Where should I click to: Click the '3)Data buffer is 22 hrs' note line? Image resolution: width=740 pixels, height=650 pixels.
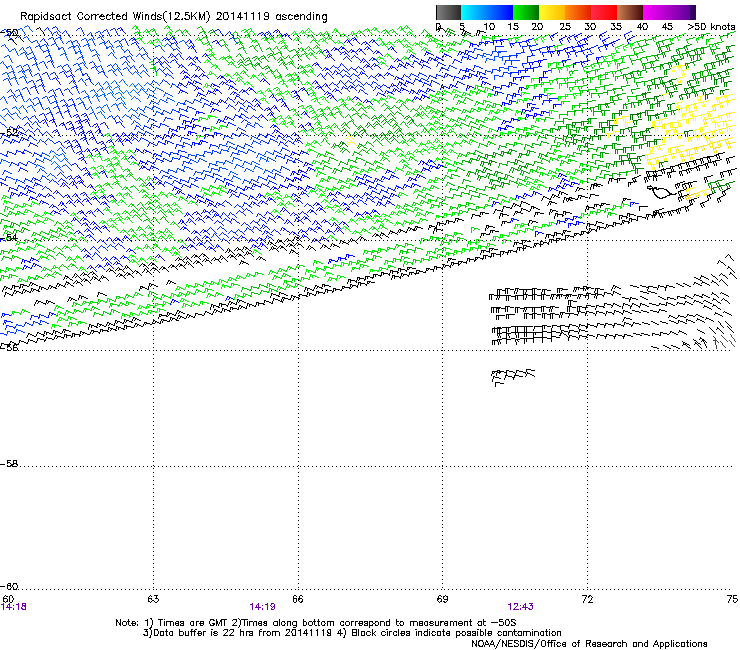[x=352, y=633]
